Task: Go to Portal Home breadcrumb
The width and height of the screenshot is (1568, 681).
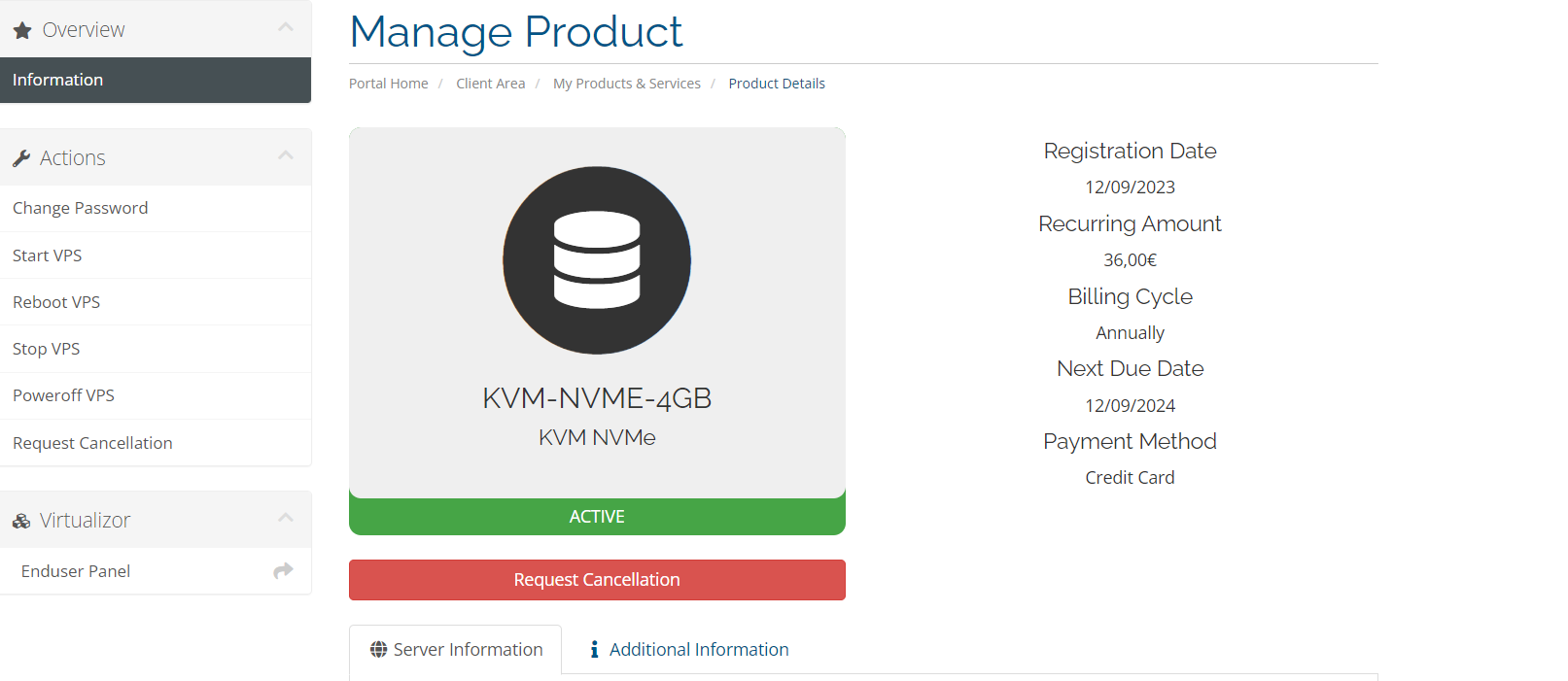Action: click(x=389, y=84)
